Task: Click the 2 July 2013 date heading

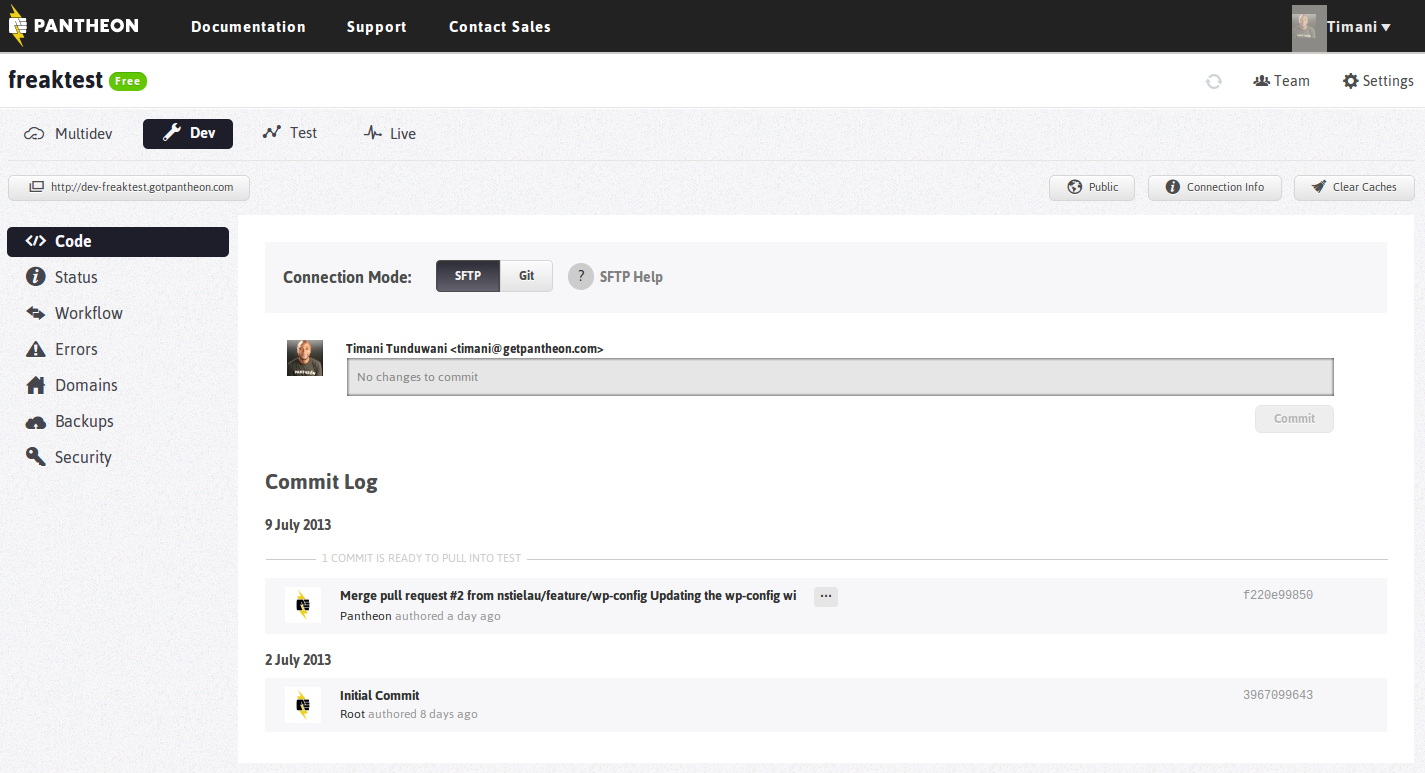Action: [298, 660]
